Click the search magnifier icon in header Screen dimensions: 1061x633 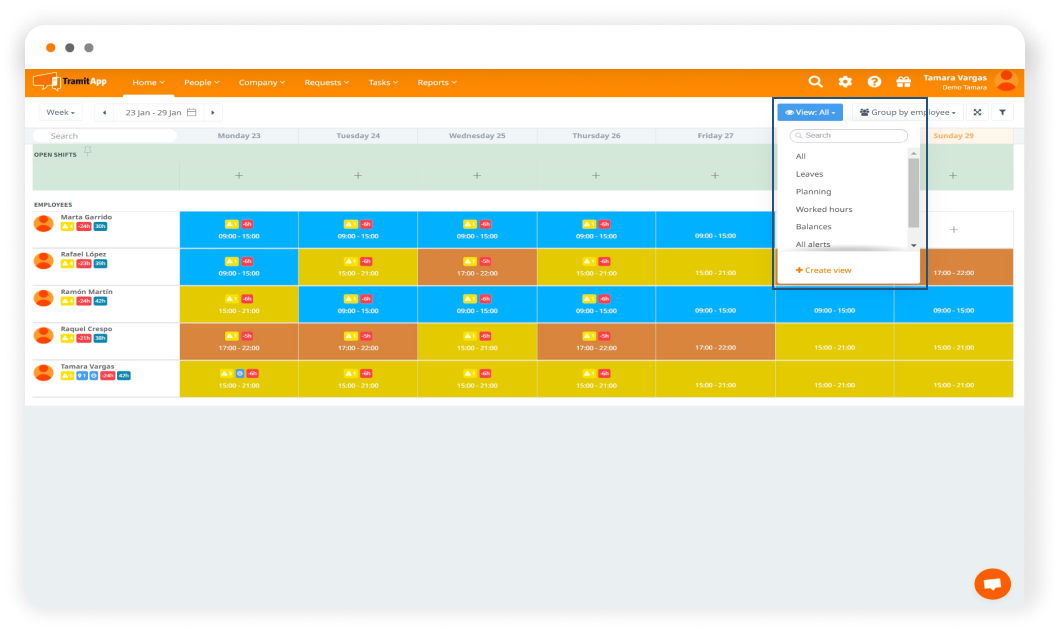[816, 82]
